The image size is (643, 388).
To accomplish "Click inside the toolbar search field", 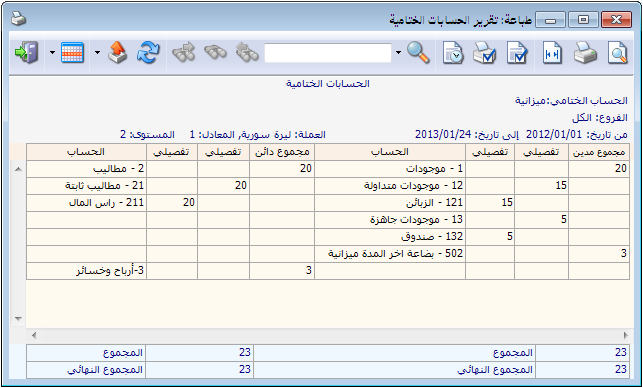I will click(x=328, y=53).
